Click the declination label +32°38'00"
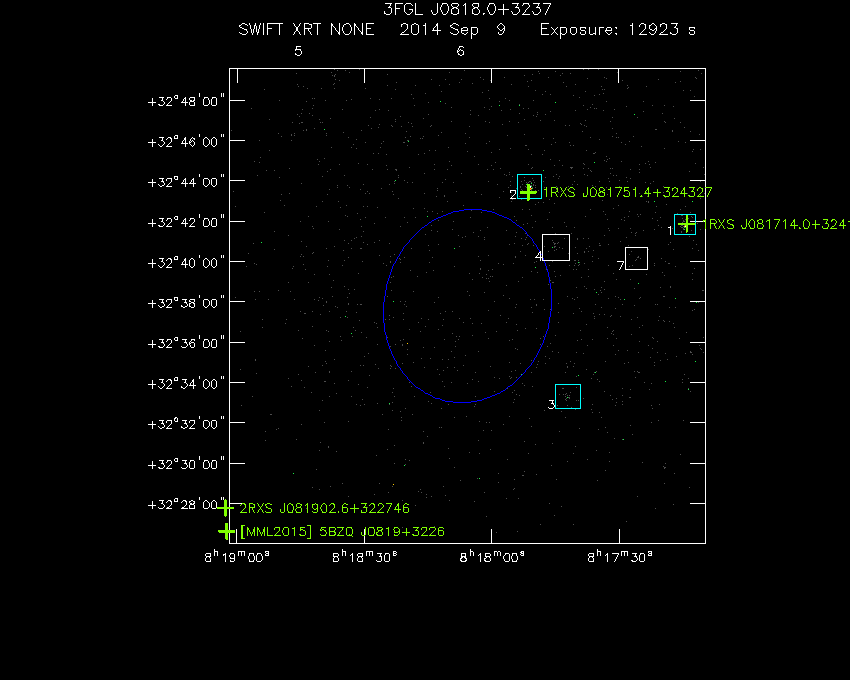This screenshot has height=680, width=850. tap(186, 303)
